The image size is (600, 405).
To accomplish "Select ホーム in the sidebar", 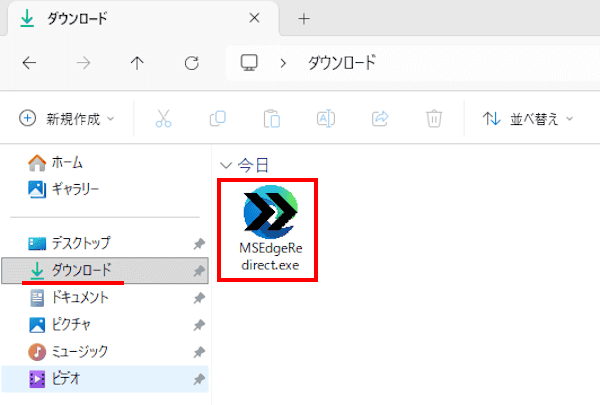I will (66, 162).
